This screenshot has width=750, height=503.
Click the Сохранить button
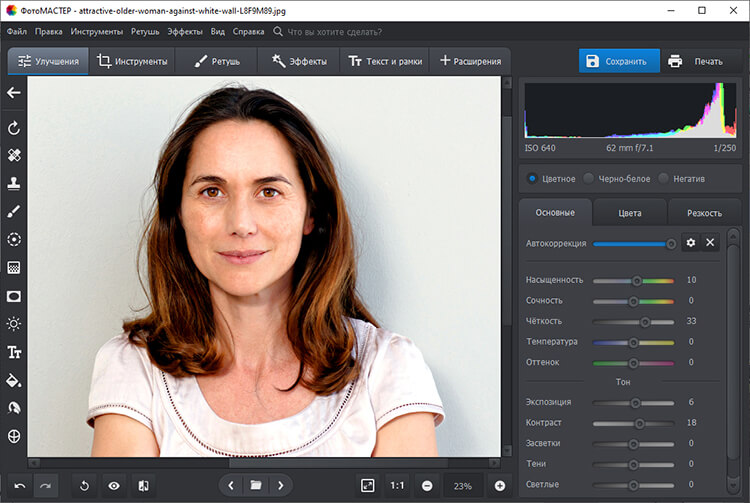pyautogui.click(x=618, y=61)
